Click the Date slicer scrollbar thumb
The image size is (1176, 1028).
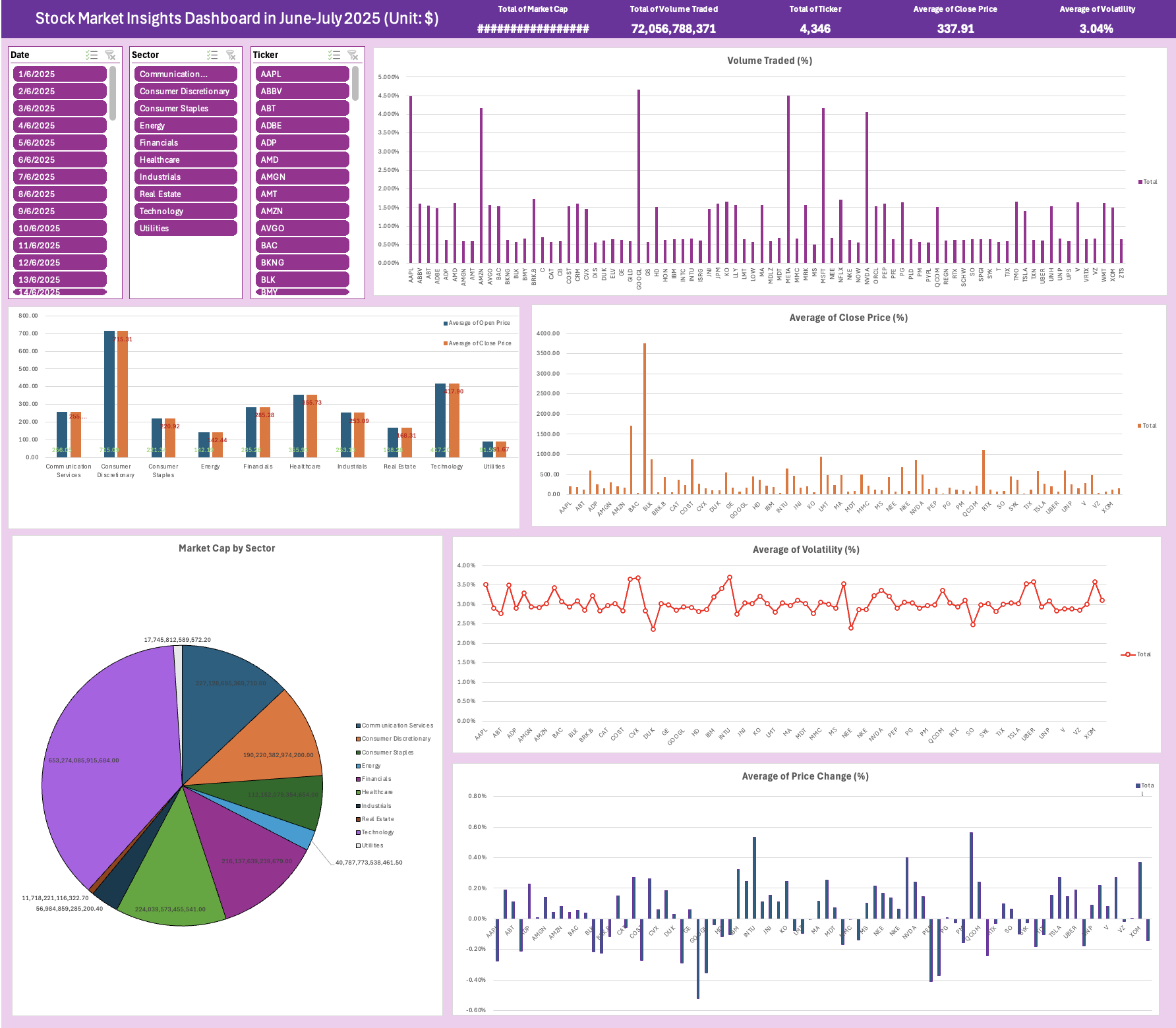[113, 93]
